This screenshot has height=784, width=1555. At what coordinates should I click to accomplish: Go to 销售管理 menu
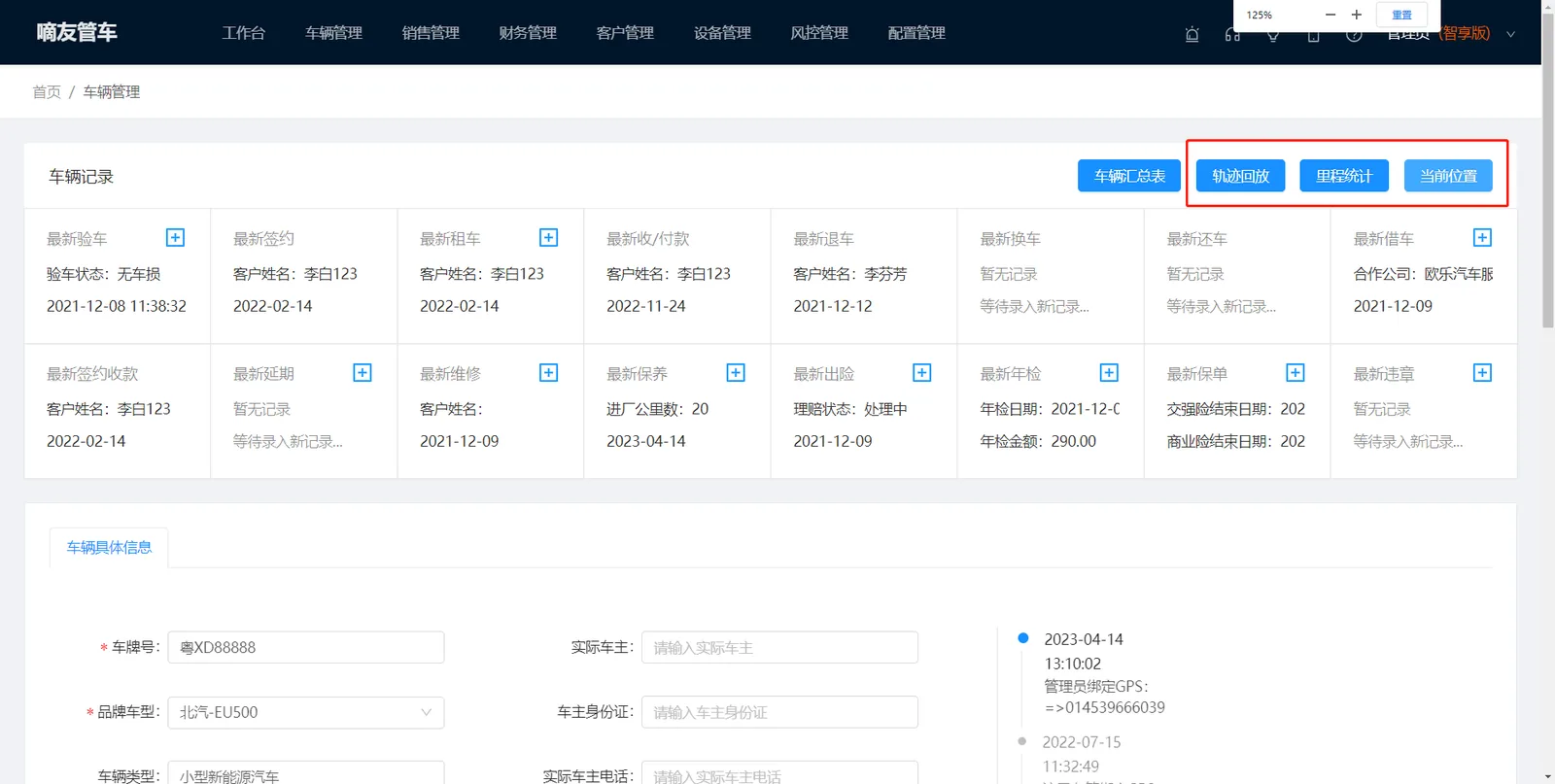432,33
